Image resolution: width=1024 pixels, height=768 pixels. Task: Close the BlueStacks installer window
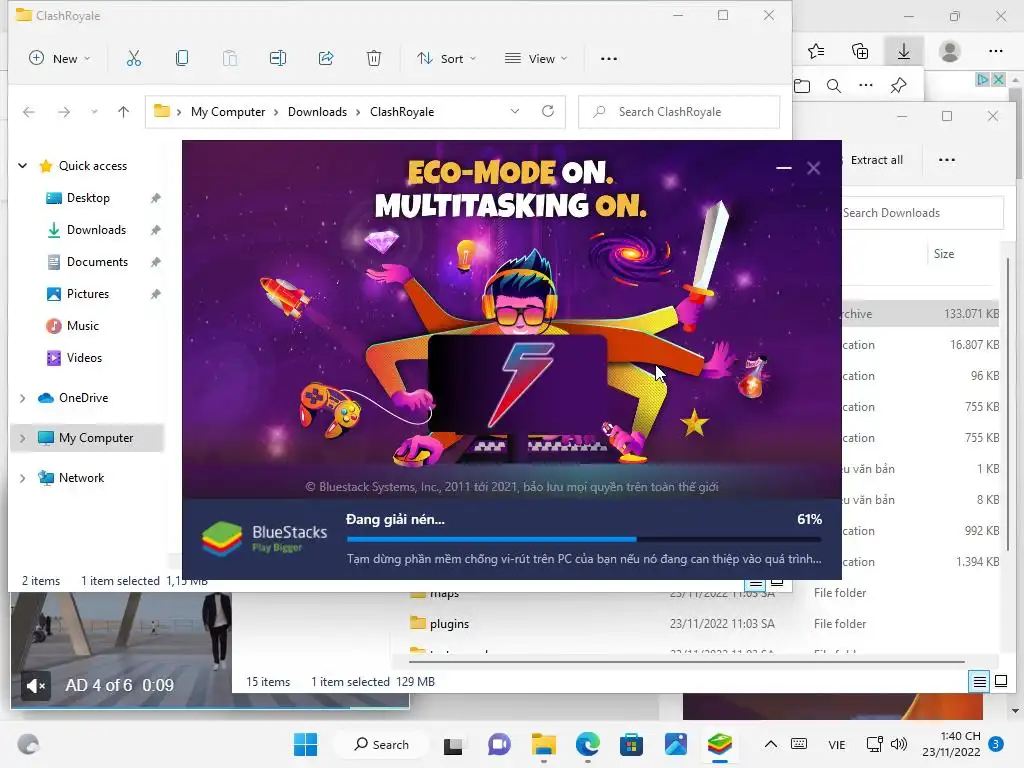click(x=814, y=168)
